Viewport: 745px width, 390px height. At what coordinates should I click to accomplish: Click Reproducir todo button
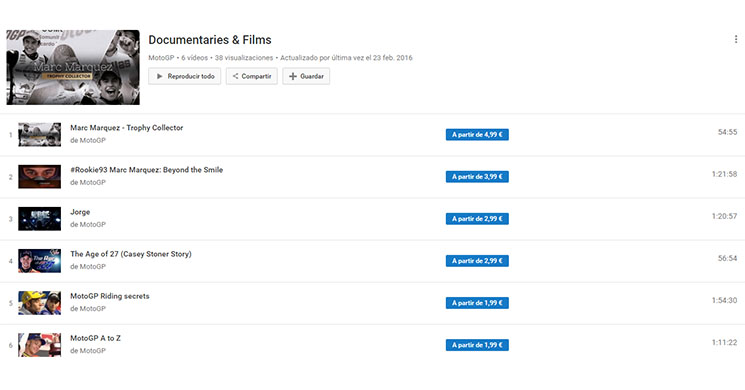tap(184, 76)
